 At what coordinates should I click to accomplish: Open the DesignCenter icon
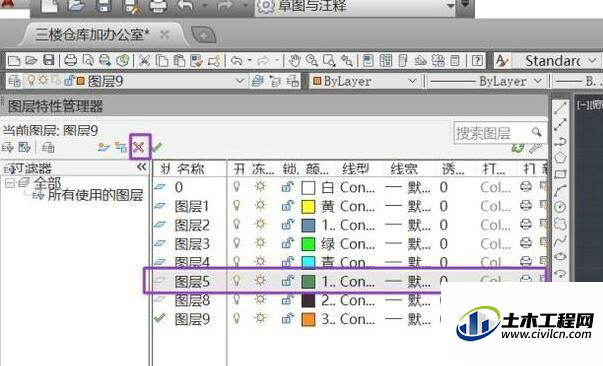[x=386, y=60]
